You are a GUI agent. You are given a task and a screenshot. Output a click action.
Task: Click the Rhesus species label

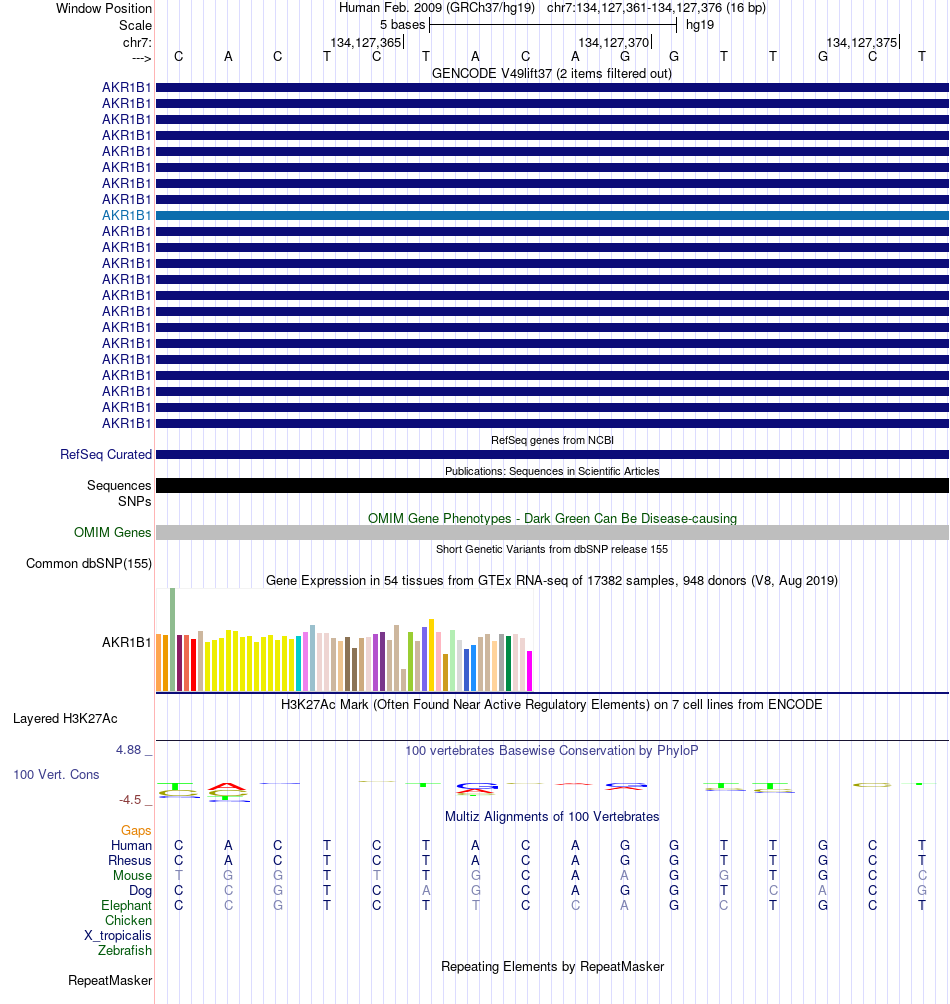tap(130, 861)
